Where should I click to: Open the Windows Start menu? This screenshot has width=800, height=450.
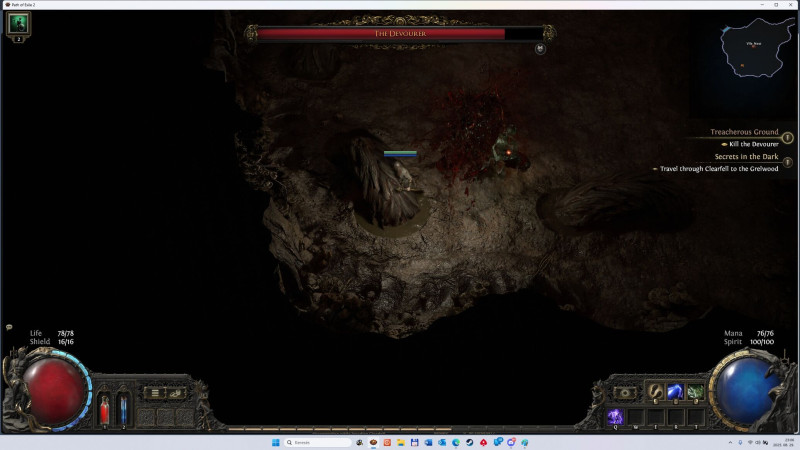(x=276, y=442)
